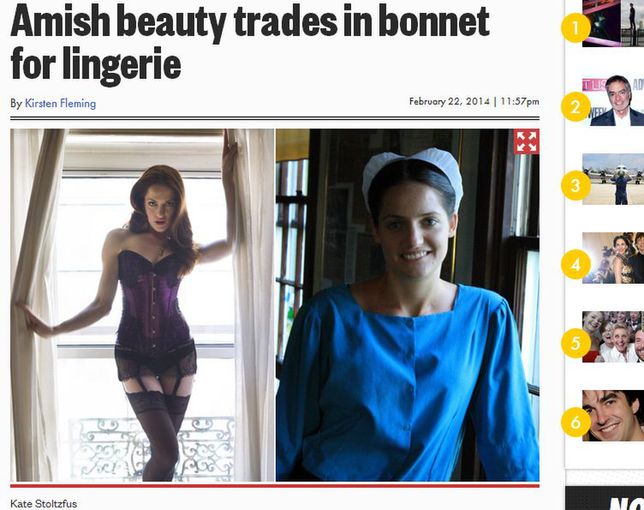Click the number 2 trending badge
The width and height of the screenshot is (644, 510).
click(x=576, y=107)
